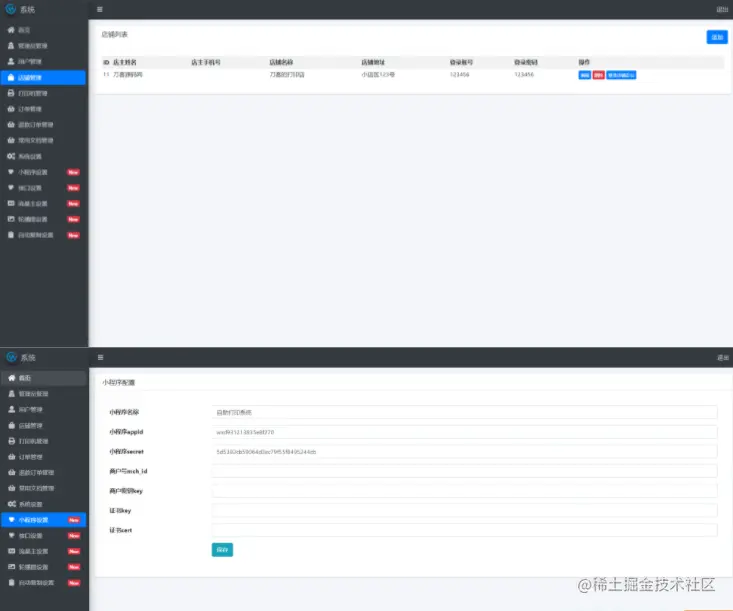Viewport: 733px width, 611px height.
Task: Click 轮播图设置 image icon in bottom sidebar
Action: (12, 567)
